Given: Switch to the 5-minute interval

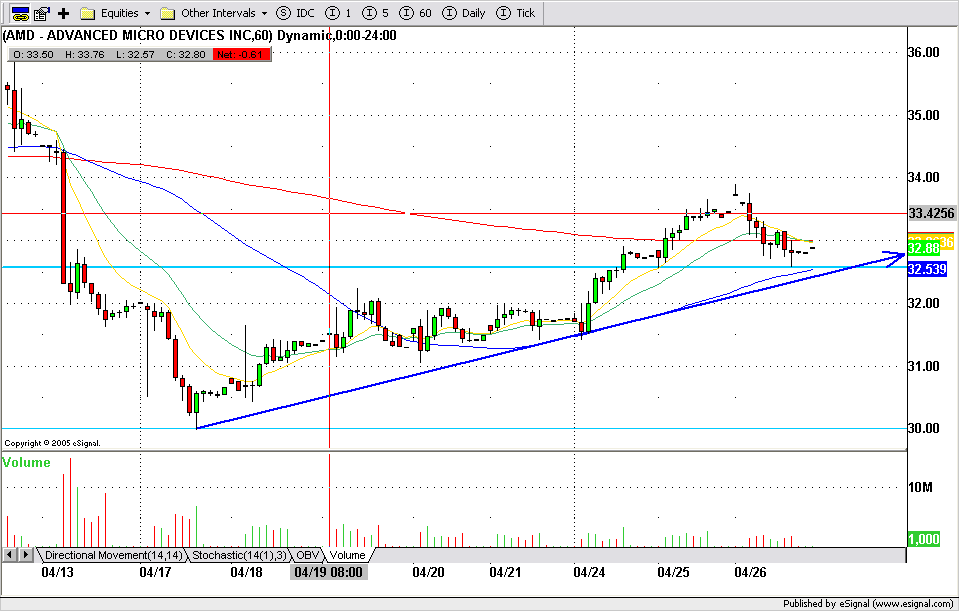Looking at the screenshot, I should [375, 13].
